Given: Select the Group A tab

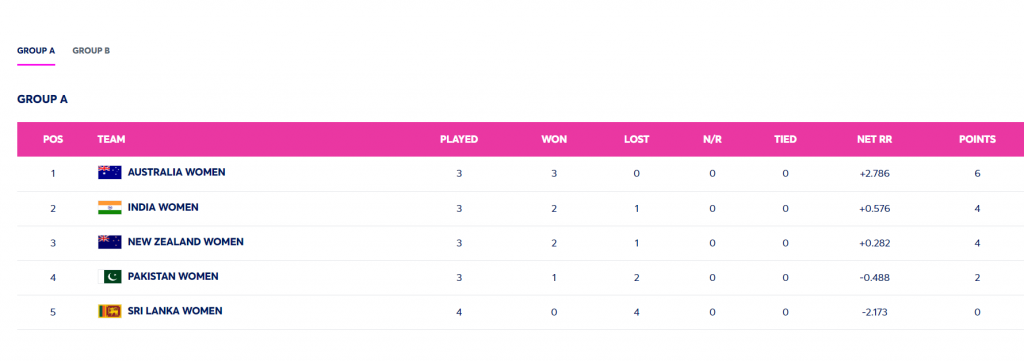Looking at the screenshot, I should (x=36, y=50).
